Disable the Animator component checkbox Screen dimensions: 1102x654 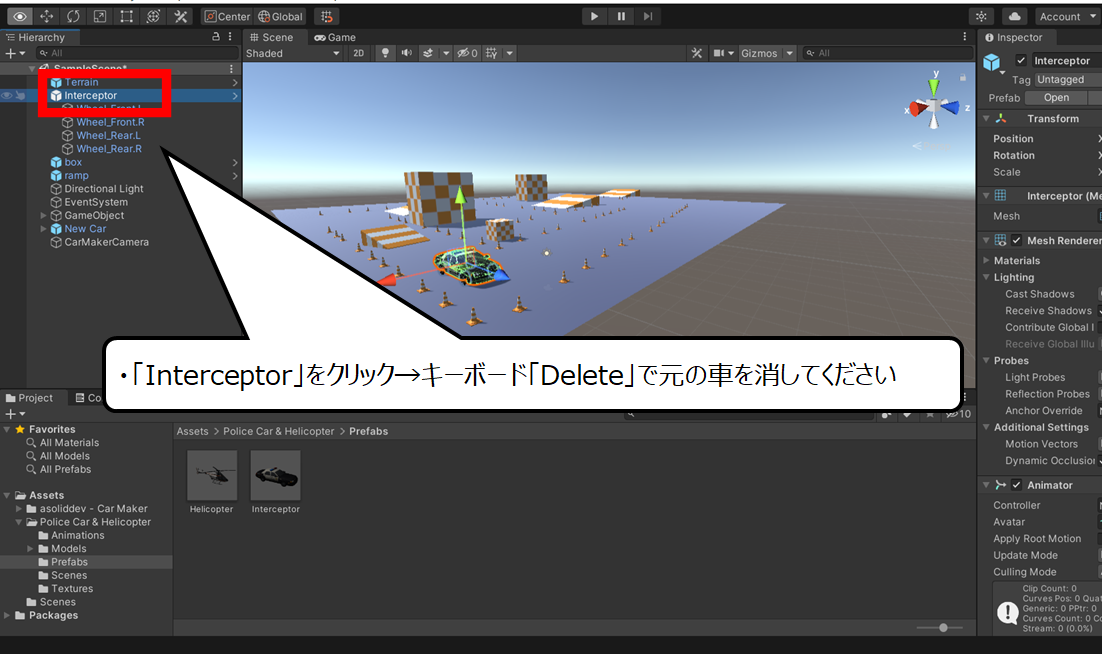pyautogui.click(x=1016, y=485)
